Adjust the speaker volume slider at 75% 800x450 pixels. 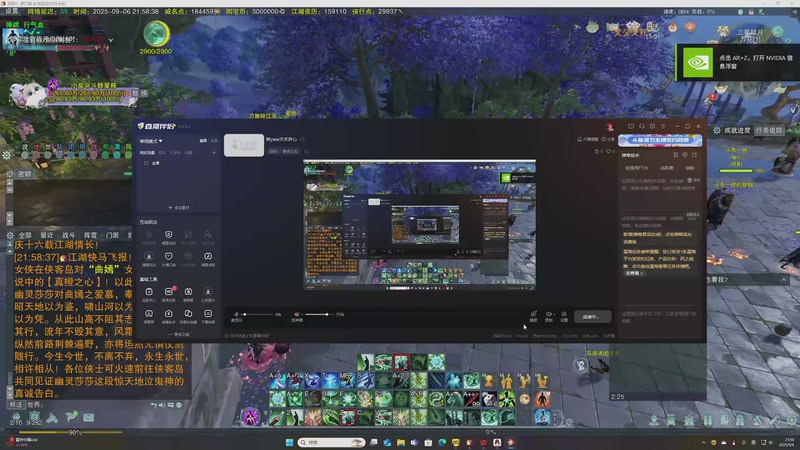pos(320,314)
